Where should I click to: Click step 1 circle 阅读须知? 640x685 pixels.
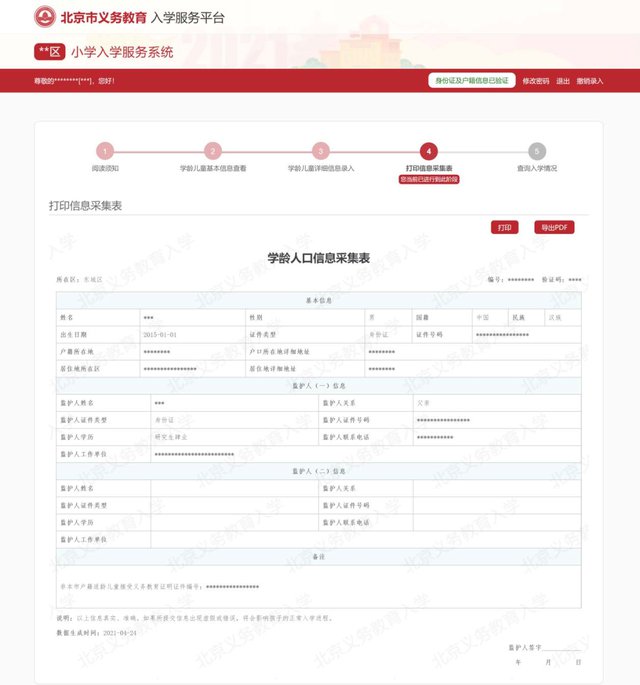point(105,151)
